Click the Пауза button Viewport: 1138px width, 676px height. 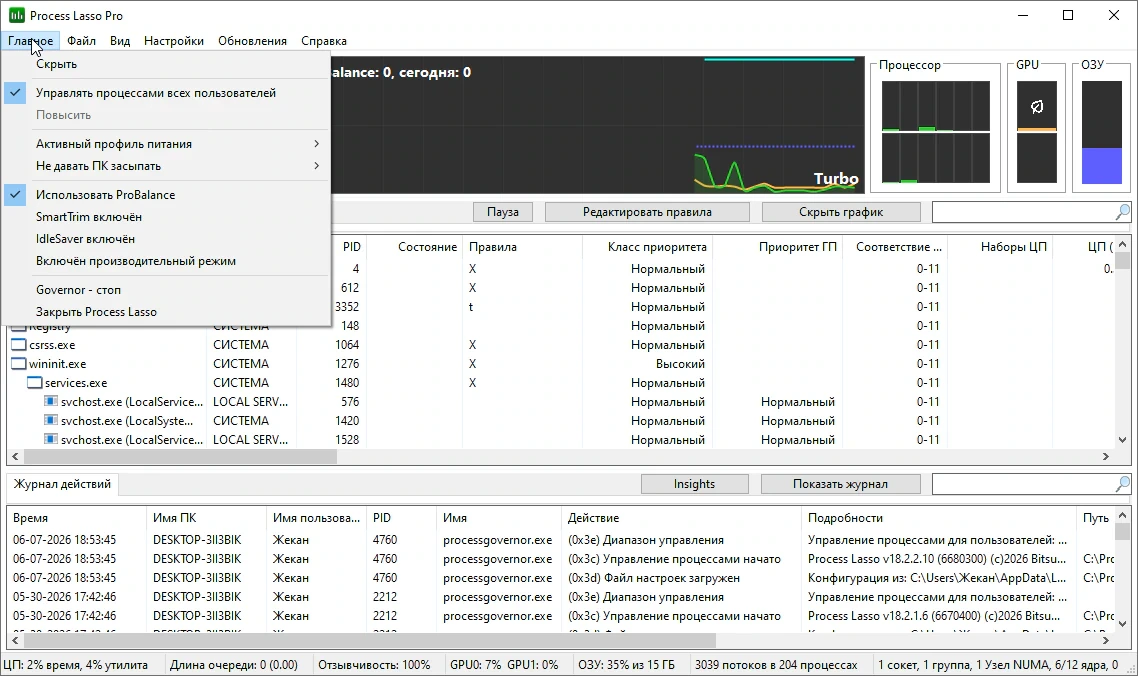[503, 212]
